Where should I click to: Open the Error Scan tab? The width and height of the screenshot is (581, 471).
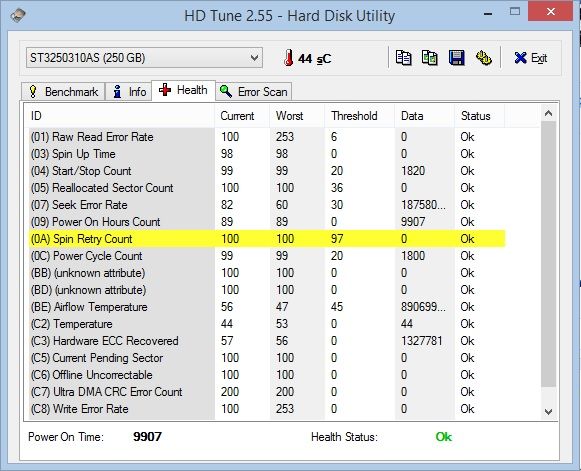pyautogui.click(x=254, y=92)
